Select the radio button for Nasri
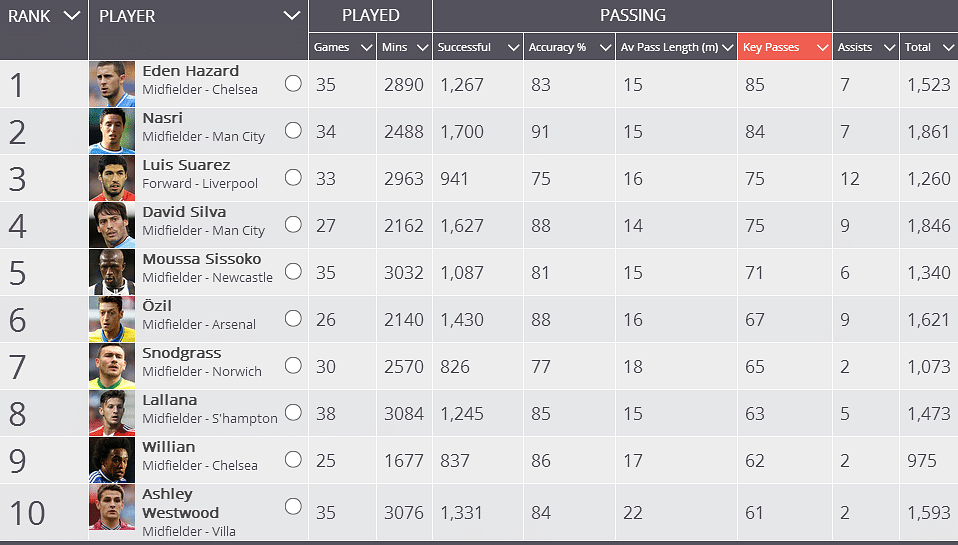958x545 pixels. (x=293, y=130)
